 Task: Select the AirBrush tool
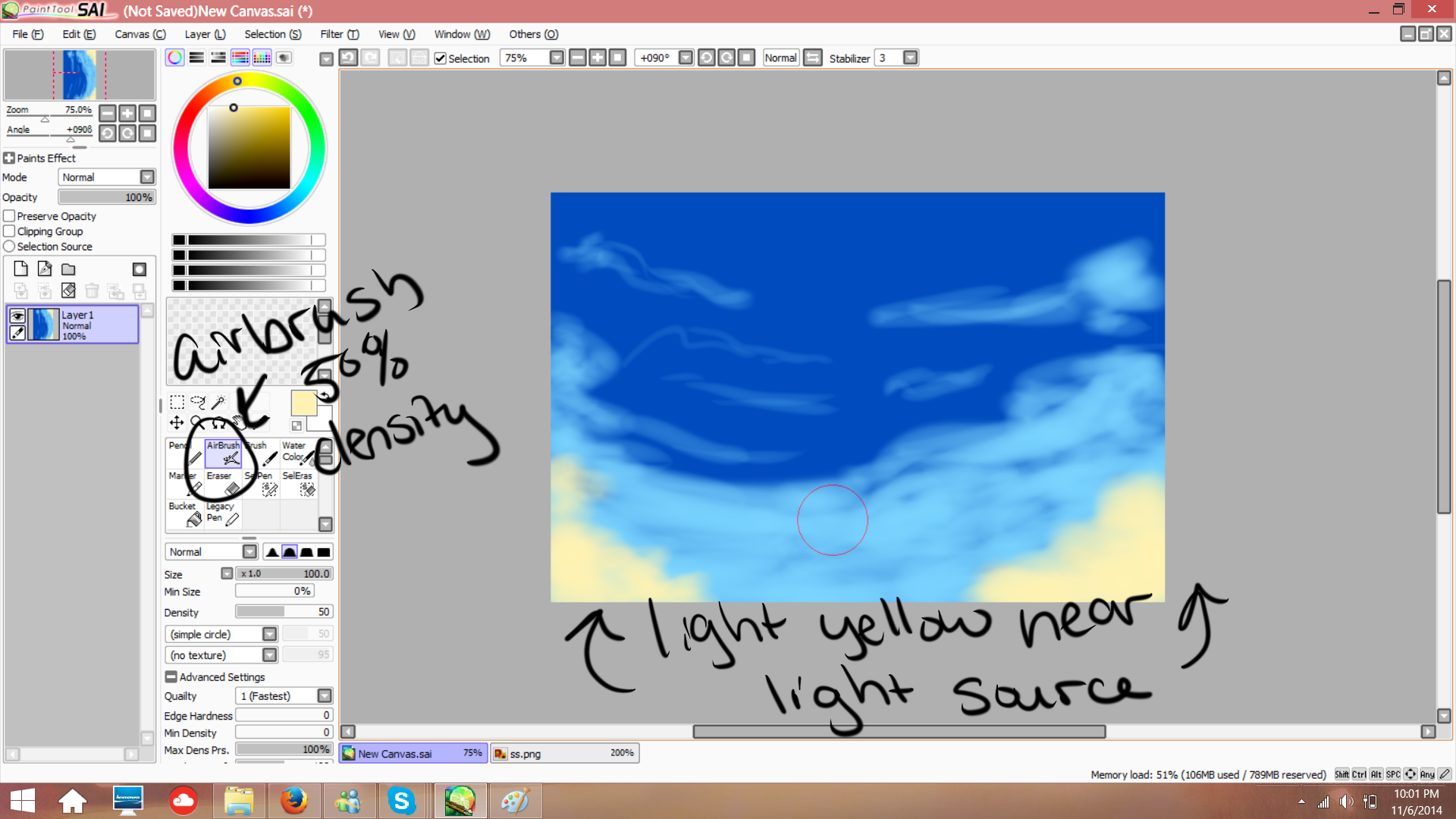pyautogui.click(x=223, y=453)
